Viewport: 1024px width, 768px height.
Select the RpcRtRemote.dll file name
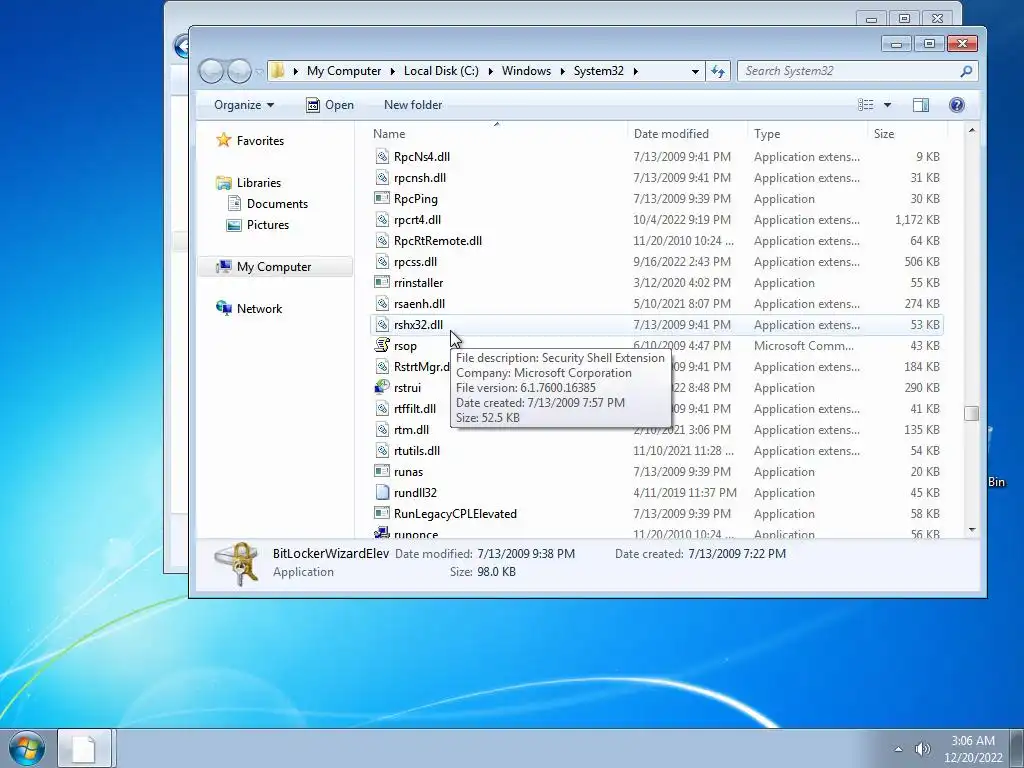click(438, 240)
